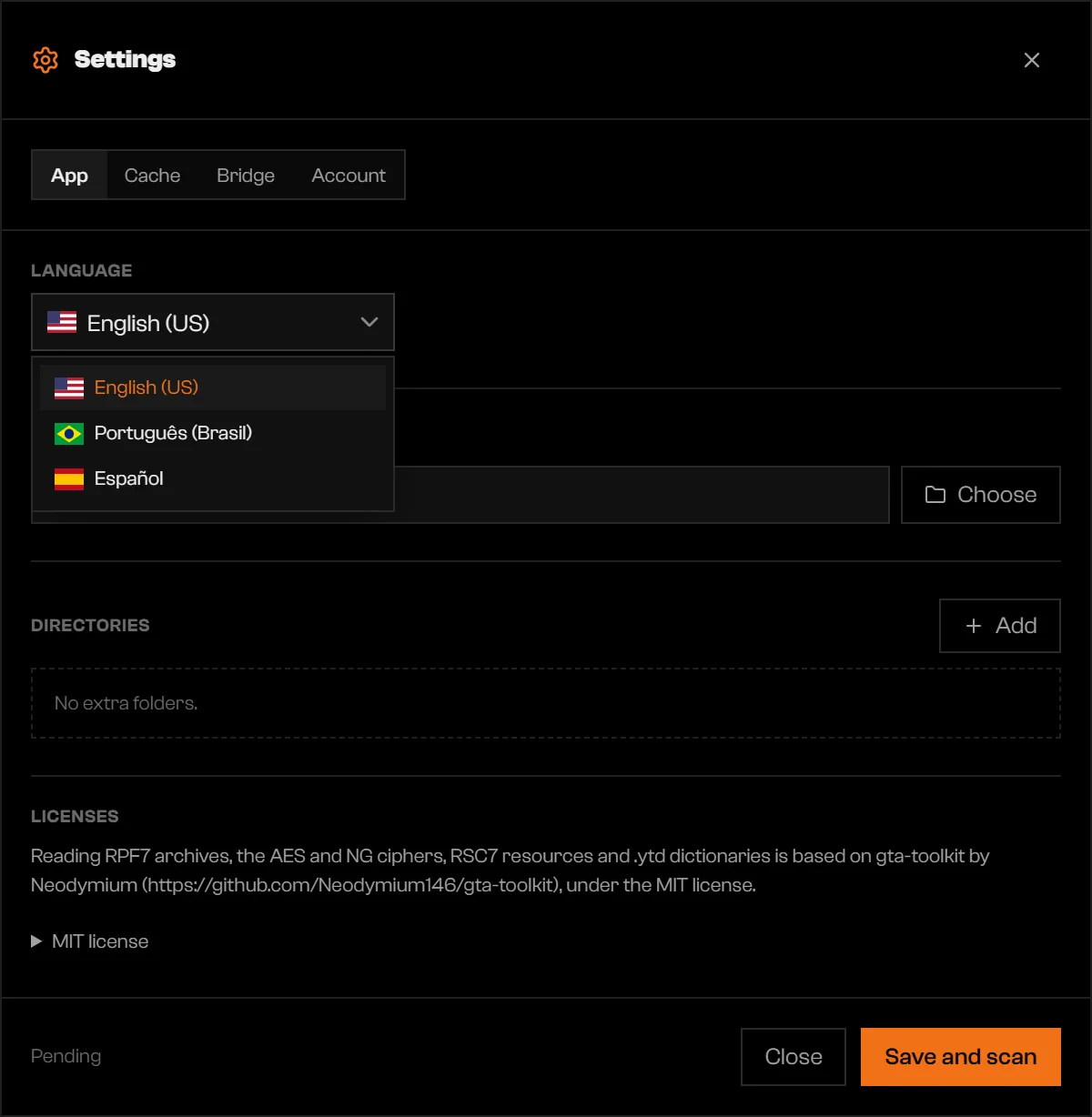Click the gta-toolkit license paragraph text
This screenshot has width=1092, height=1117.
click(x=511, y=870)
